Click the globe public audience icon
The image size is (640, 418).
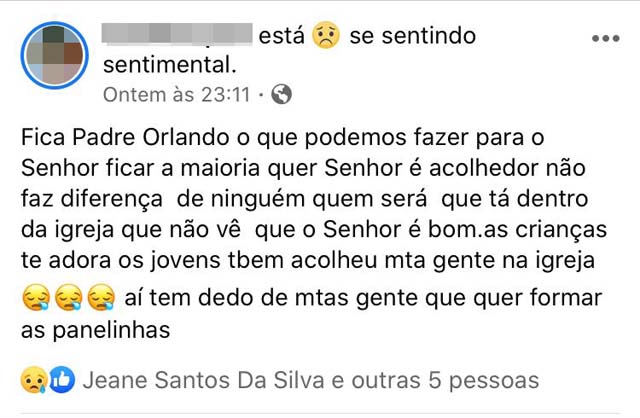[x=282, y=94]
